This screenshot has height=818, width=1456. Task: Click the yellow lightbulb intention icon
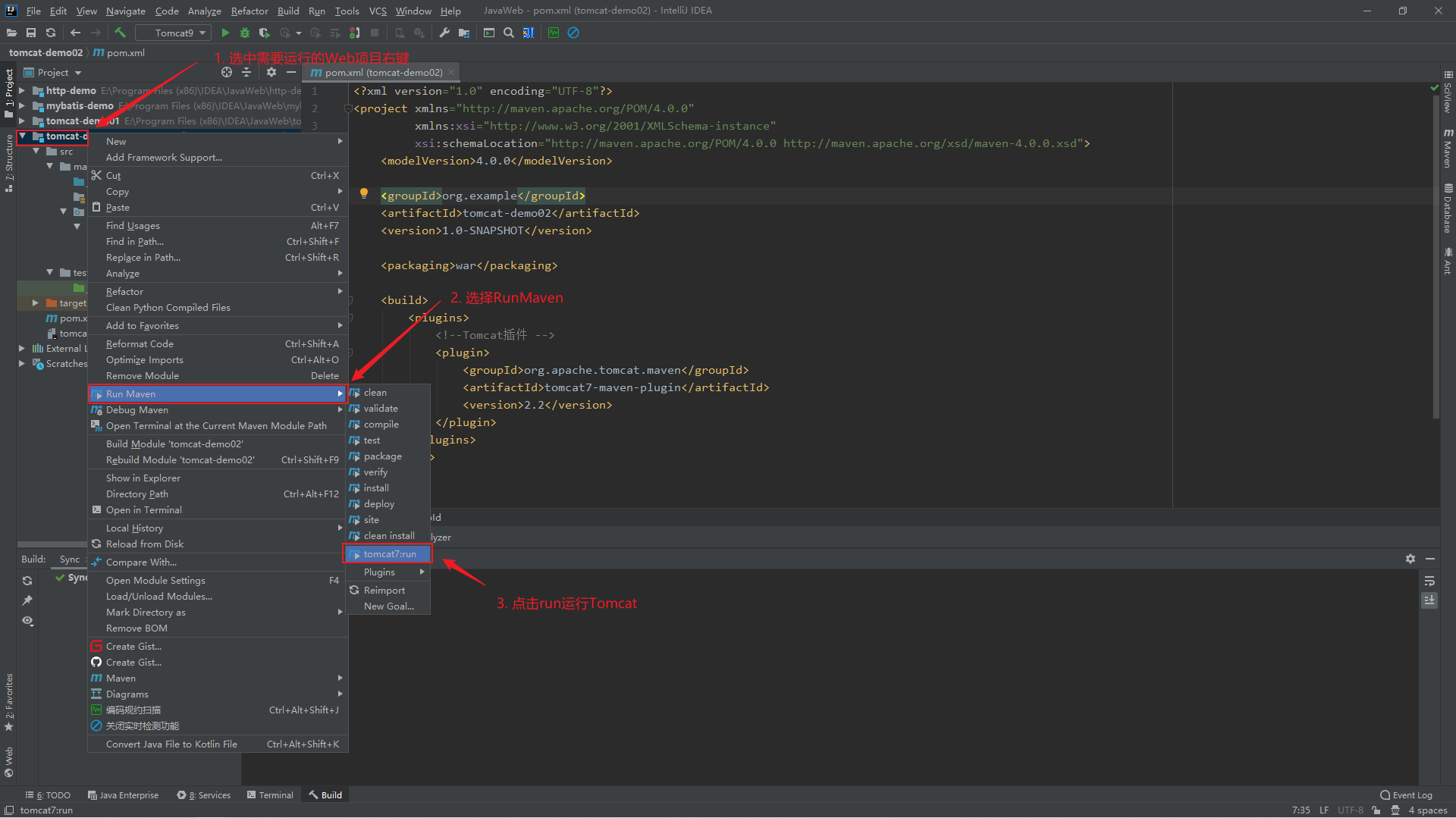point(364,193)
